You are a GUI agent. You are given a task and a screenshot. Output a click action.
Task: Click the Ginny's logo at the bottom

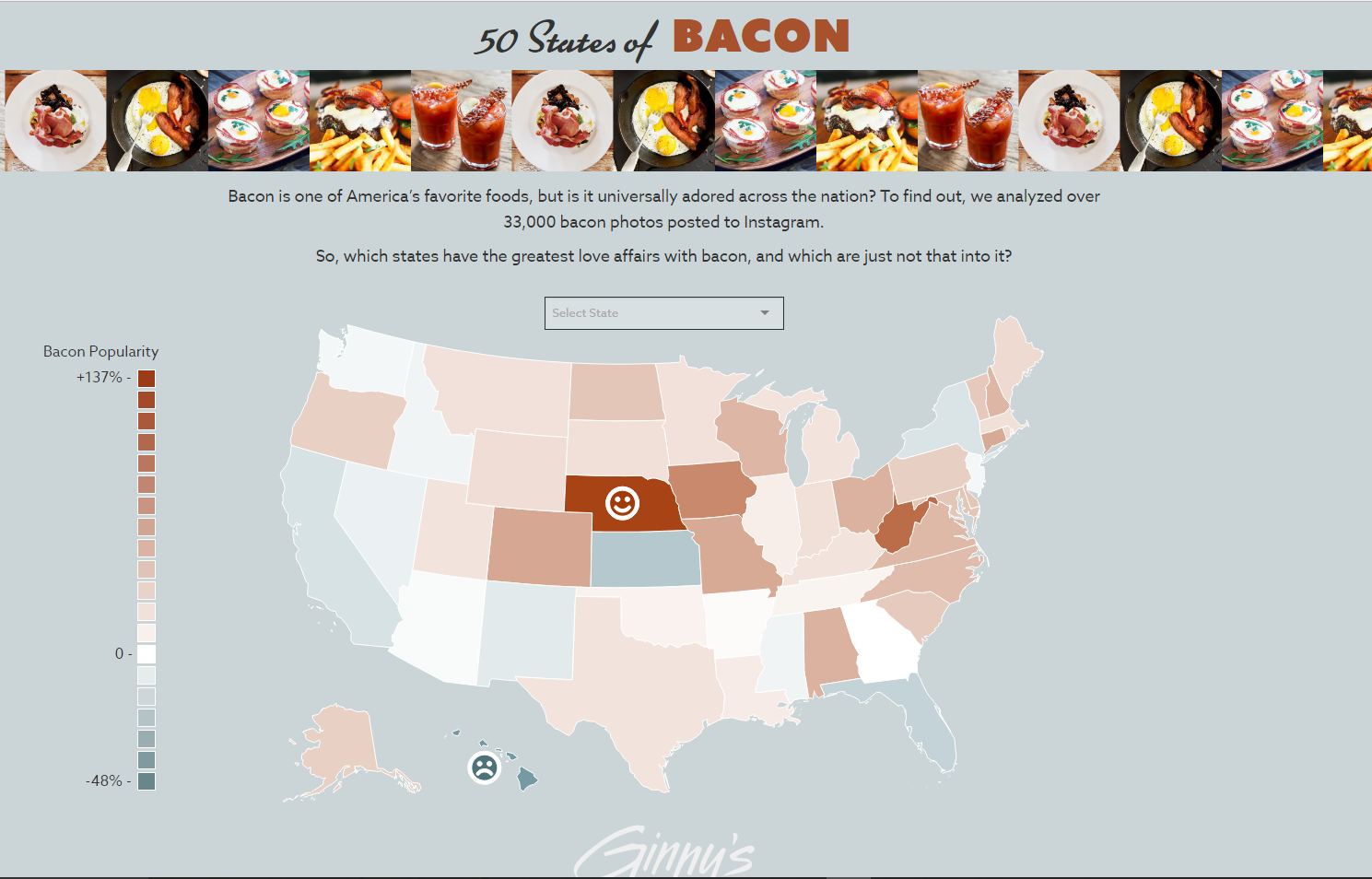point(664,851)
